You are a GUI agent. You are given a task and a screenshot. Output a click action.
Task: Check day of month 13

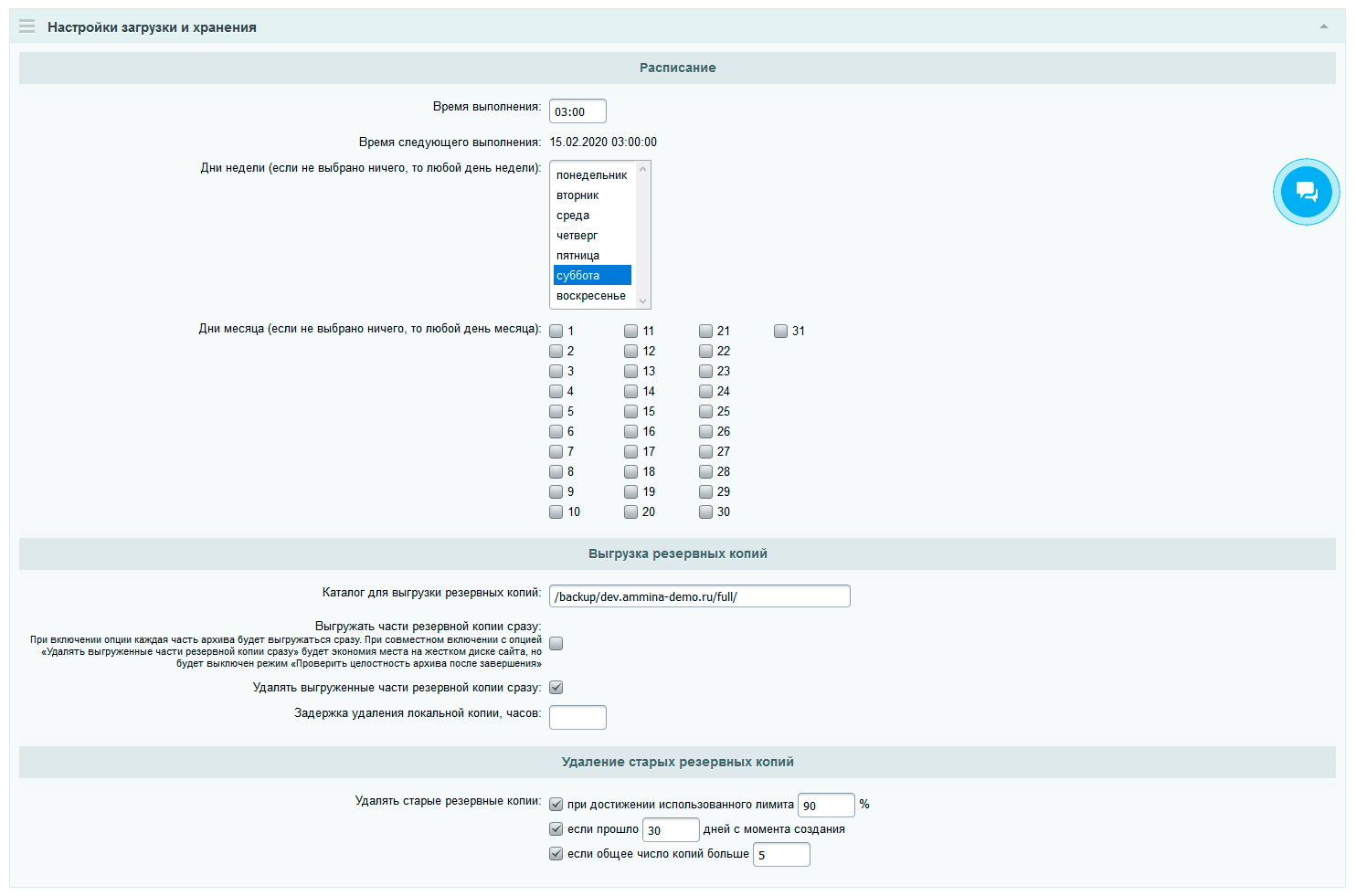630,371
